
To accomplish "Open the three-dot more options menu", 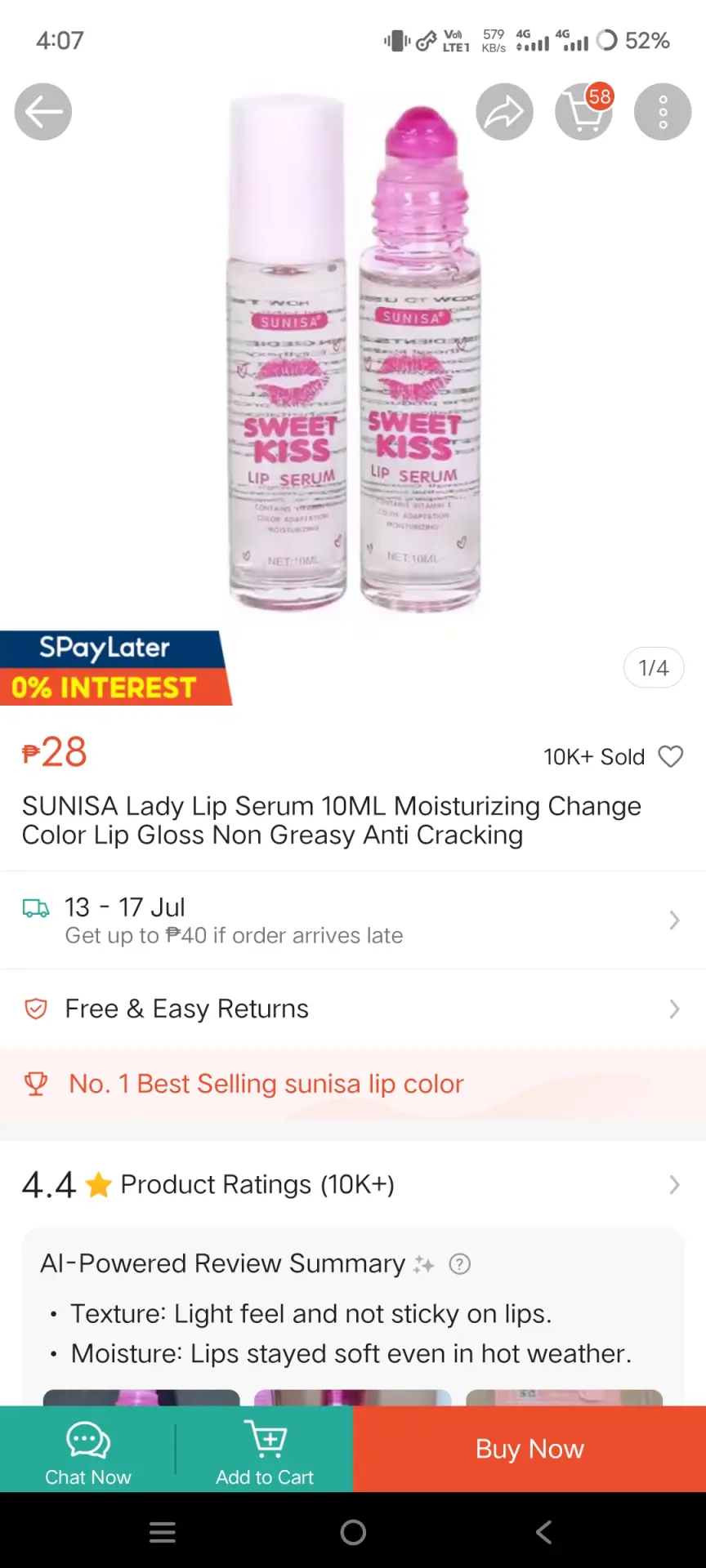I will (x=663, y=112).
